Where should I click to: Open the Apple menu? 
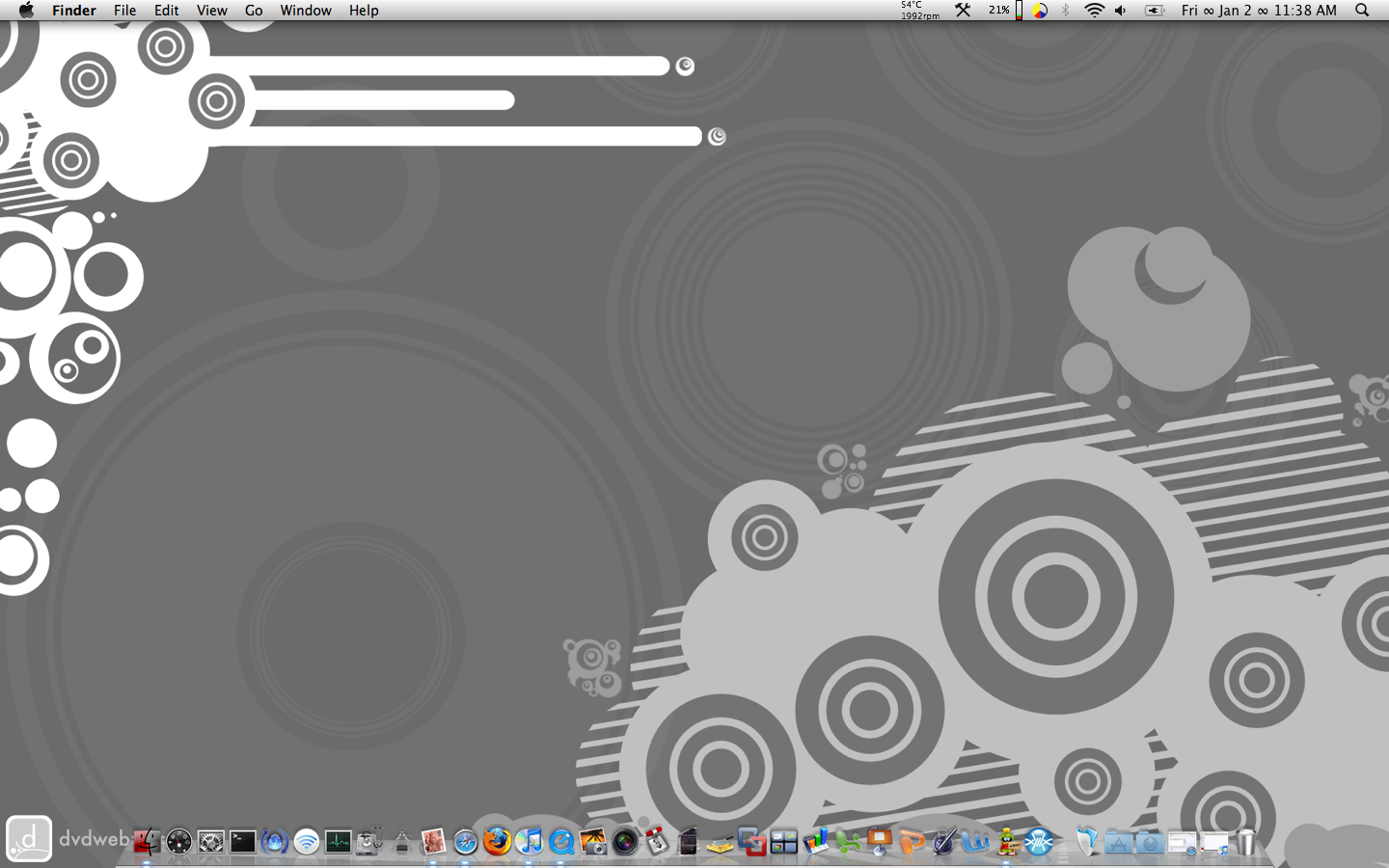click(x=26, y=10)
